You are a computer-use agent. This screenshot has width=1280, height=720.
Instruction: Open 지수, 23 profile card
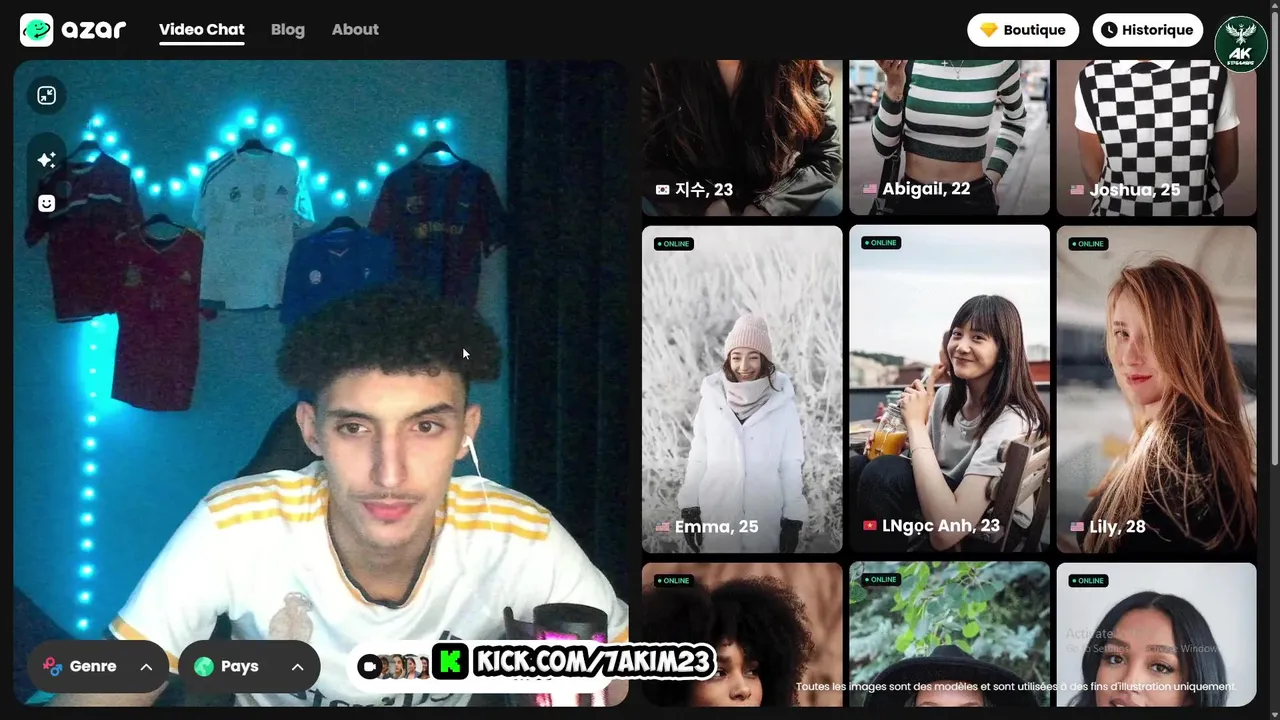(742, 138)
